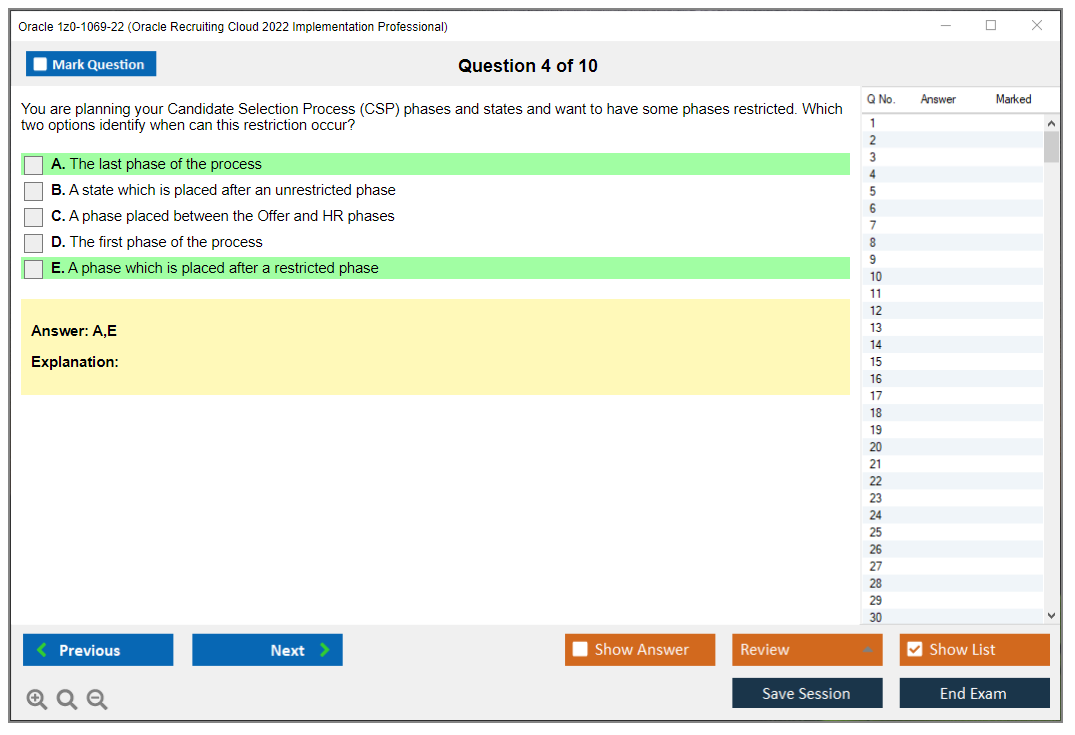Click the white square icon on Show Answer

tap(580, 649)
